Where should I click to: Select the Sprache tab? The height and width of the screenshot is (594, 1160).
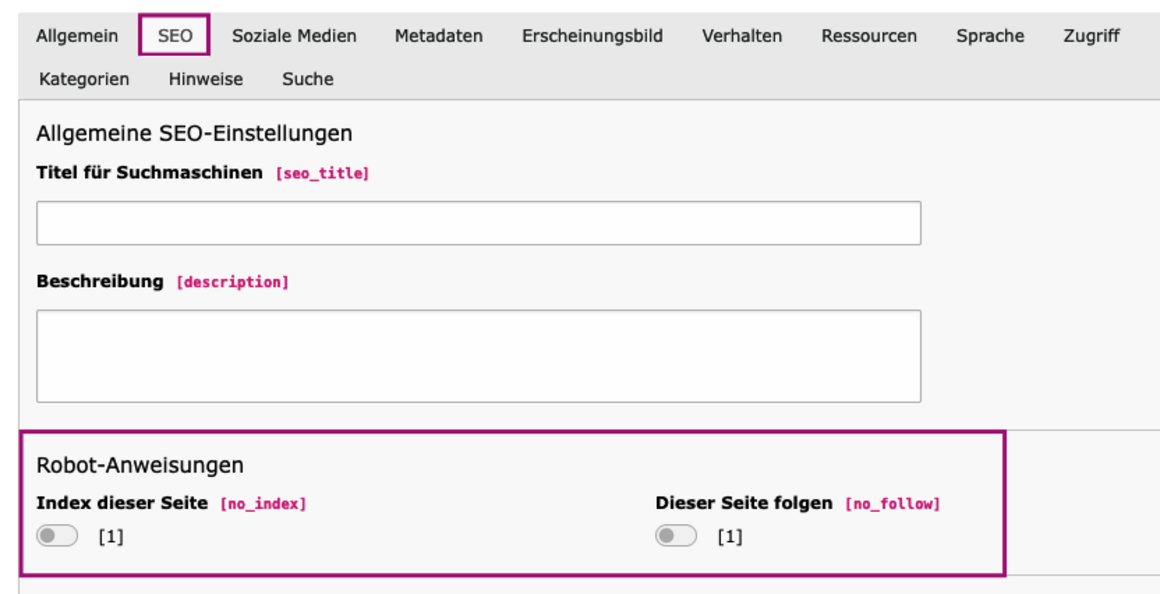point(990,36)
